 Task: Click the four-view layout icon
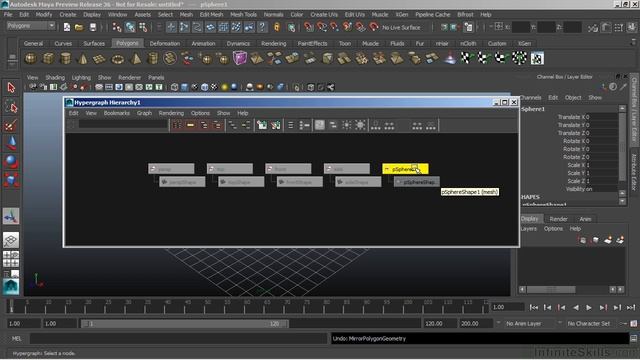pyautogui.click(x=11, y=259)
